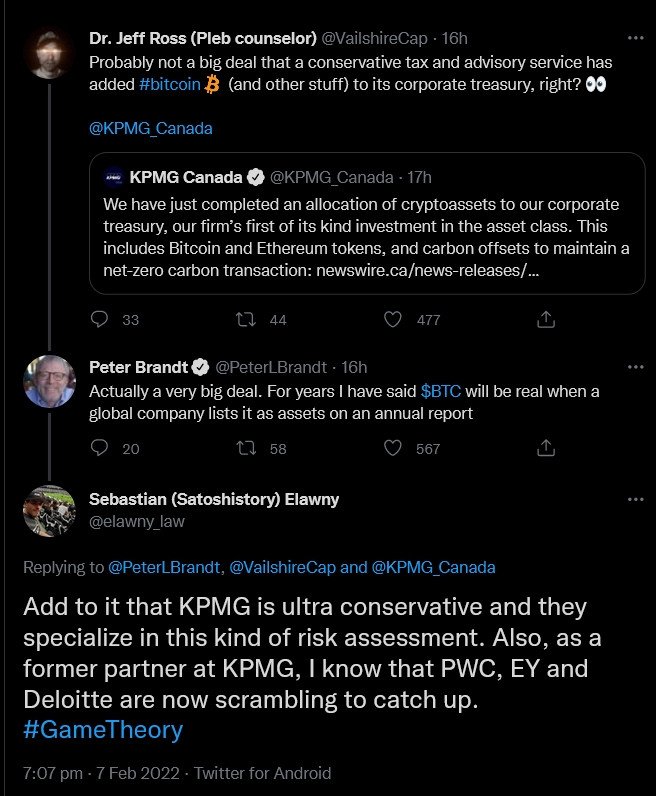The width and height of the screenshot is (656, 796).
Task: Open more options on Jeff Ross's tweet
Action: [x=636, y=38]
